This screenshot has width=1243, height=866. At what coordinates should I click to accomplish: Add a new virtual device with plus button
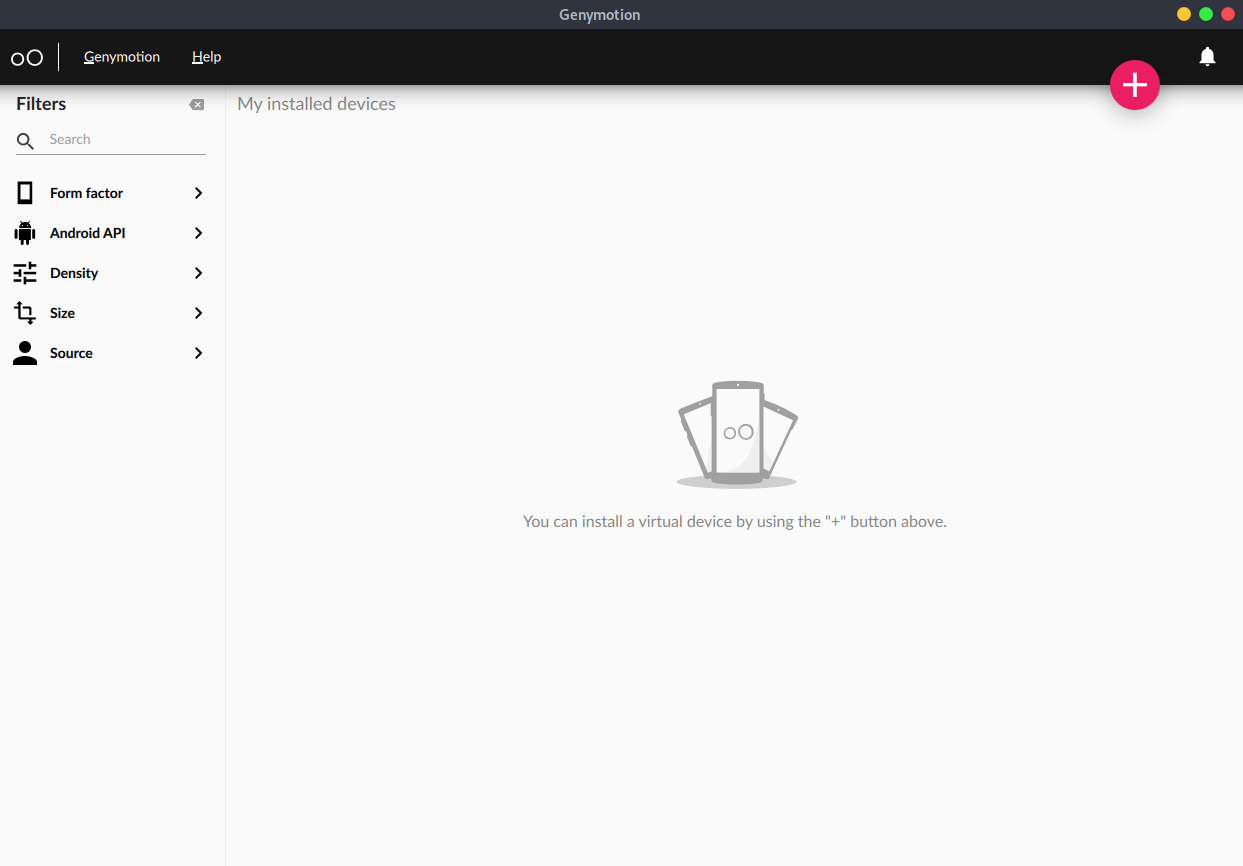pyautogui.click(x=1134, y=85)
